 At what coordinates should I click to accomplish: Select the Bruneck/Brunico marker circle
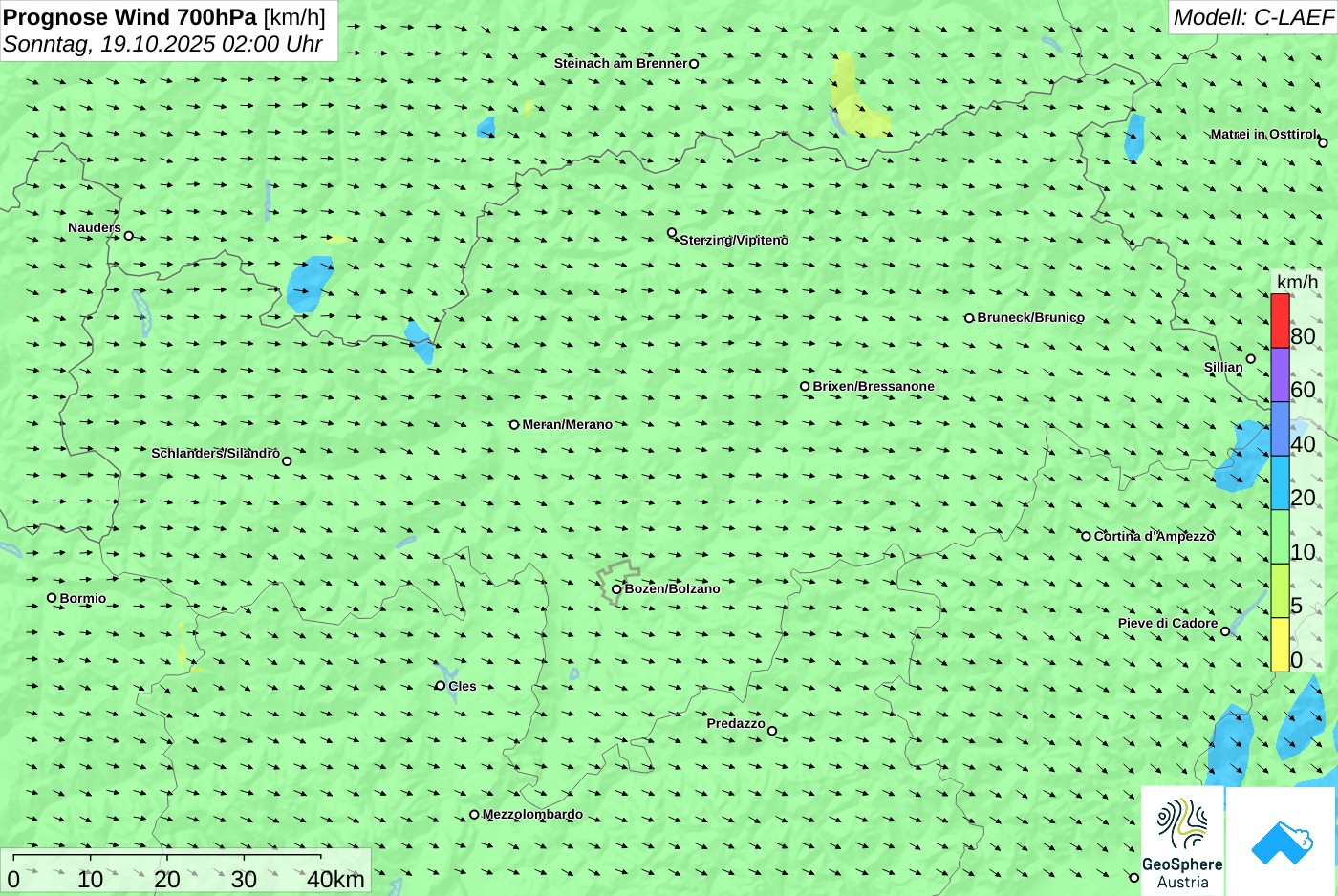969,318
